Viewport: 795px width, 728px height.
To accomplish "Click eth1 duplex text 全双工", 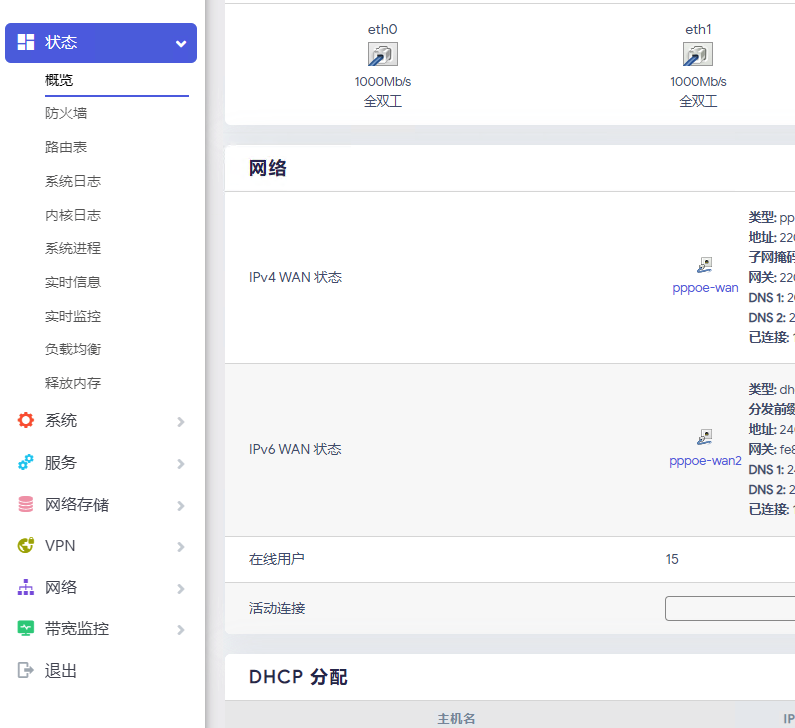I will point(698,101).
